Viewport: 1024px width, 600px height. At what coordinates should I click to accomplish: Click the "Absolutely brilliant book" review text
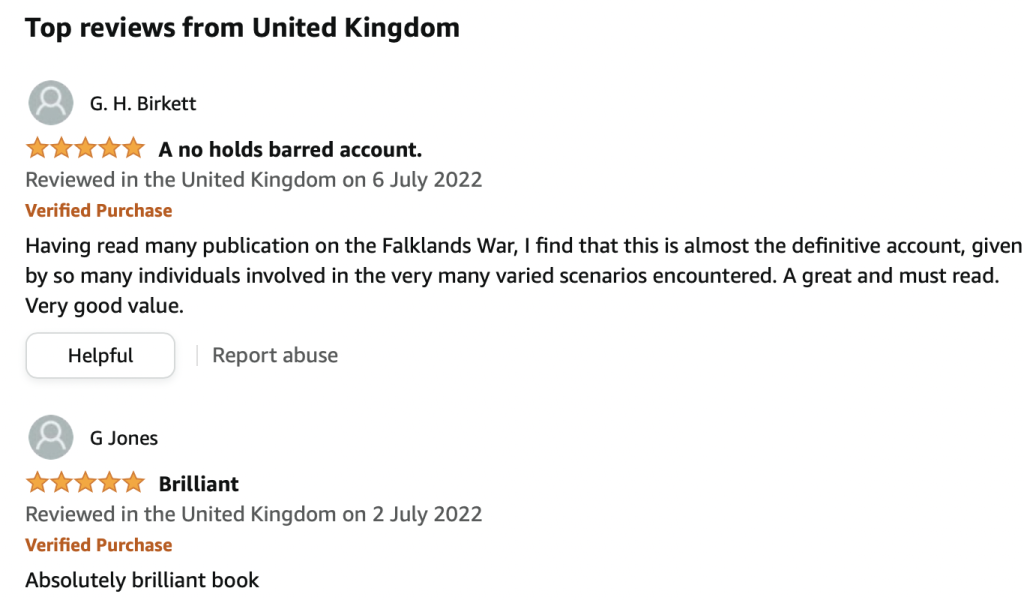click(x=142, y=580)
